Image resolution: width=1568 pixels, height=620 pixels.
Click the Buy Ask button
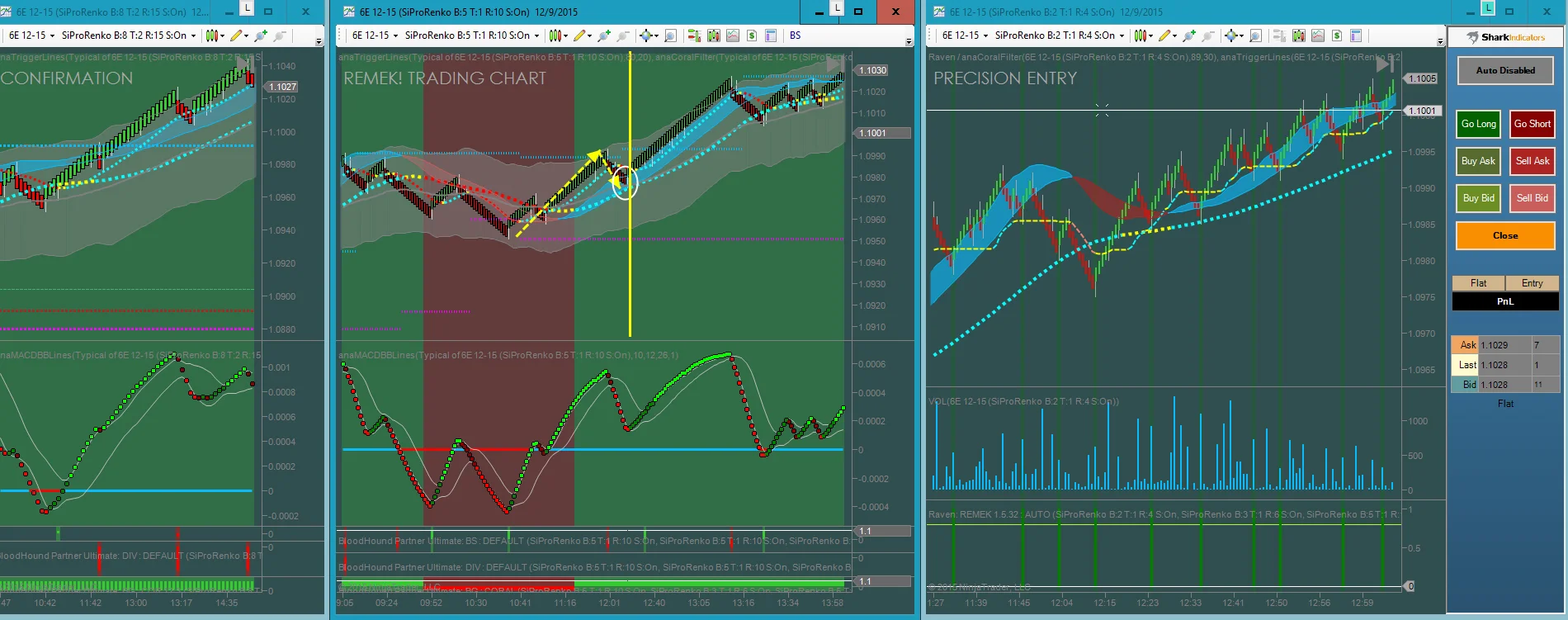click(x=1478, y=161)
